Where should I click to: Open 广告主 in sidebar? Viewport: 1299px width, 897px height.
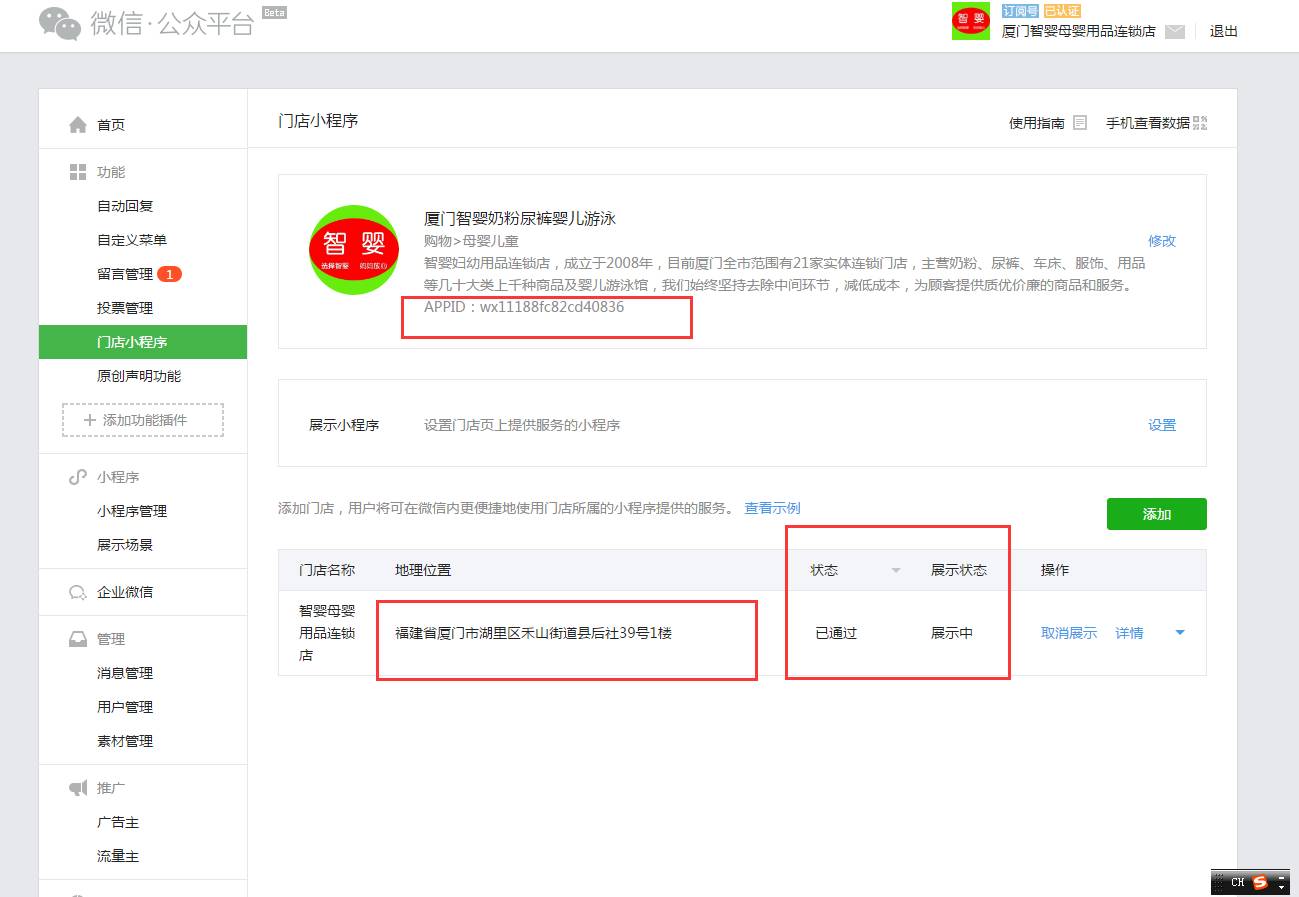[x=118, y=822]
